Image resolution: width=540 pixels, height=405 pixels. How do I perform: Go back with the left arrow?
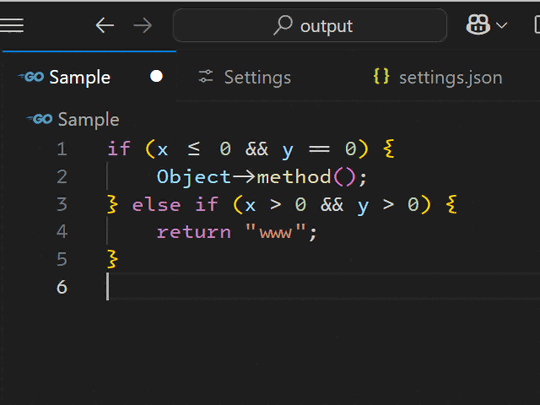(x=105, y=25)
